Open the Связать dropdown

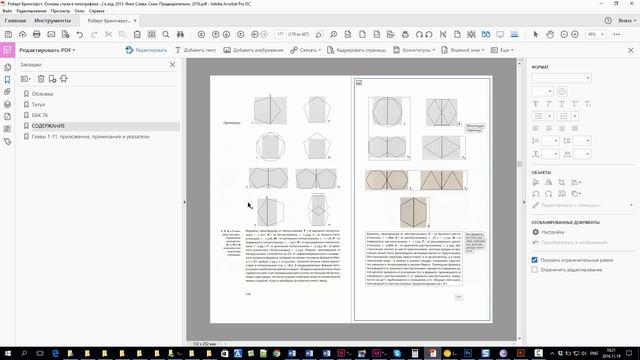[x=306, y=50]
